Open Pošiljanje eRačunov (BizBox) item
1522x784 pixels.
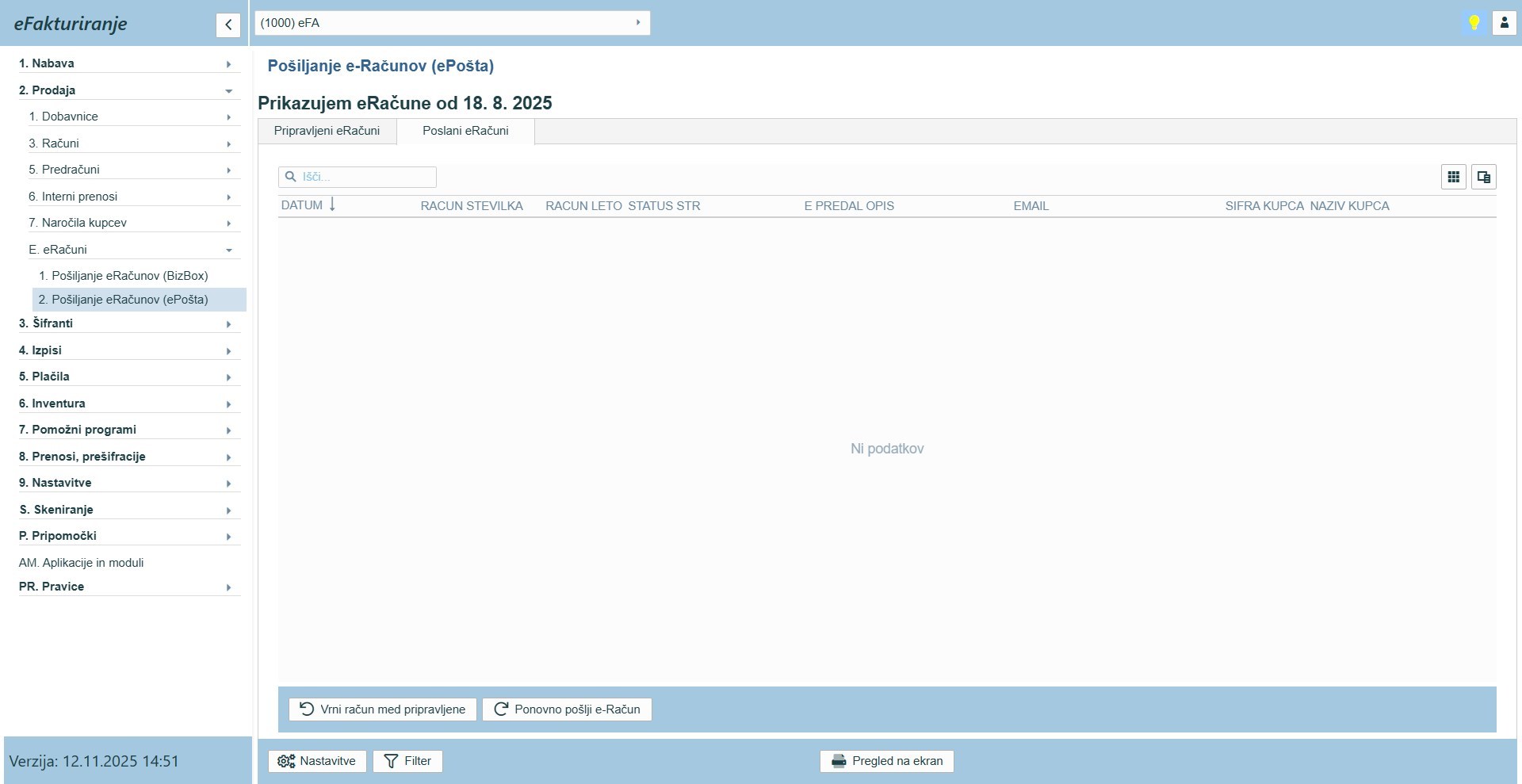pyautogui.click(x=130, y=276)
